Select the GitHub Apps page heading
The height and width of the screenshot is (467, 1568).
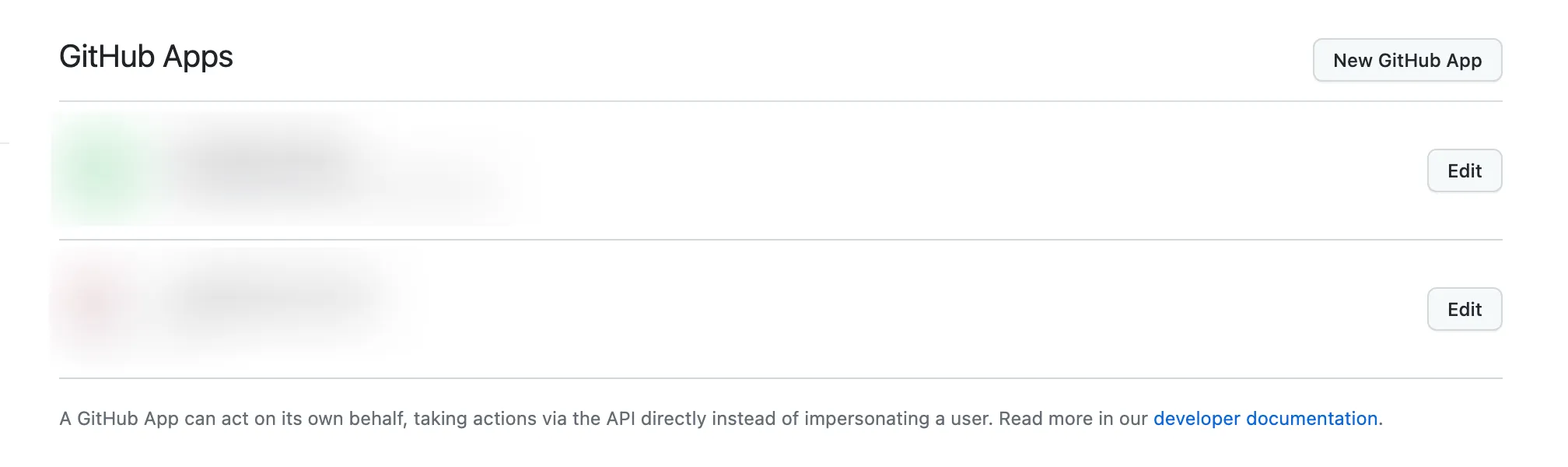click(147, 56)
